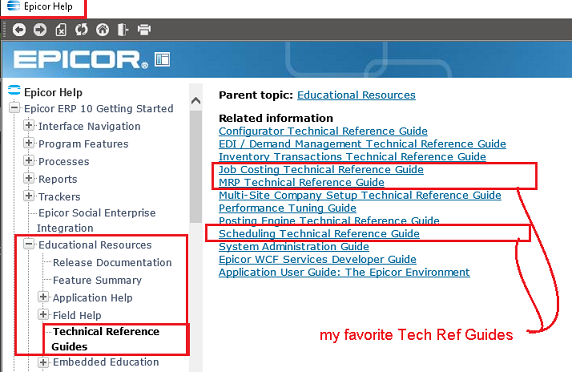
Task: Open Educational Resources parent topic link
Action: (x=356, y=95)
